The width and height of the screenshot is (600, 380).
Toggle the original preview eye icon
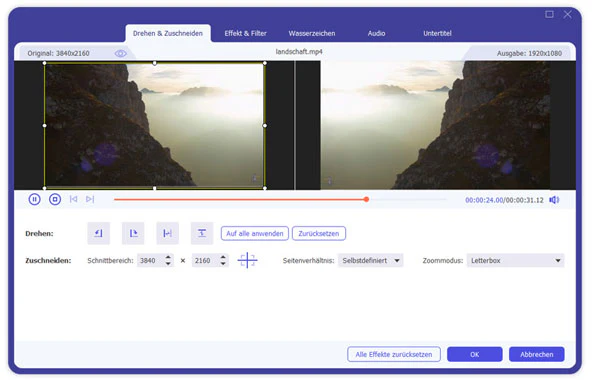tap(121, 54)
